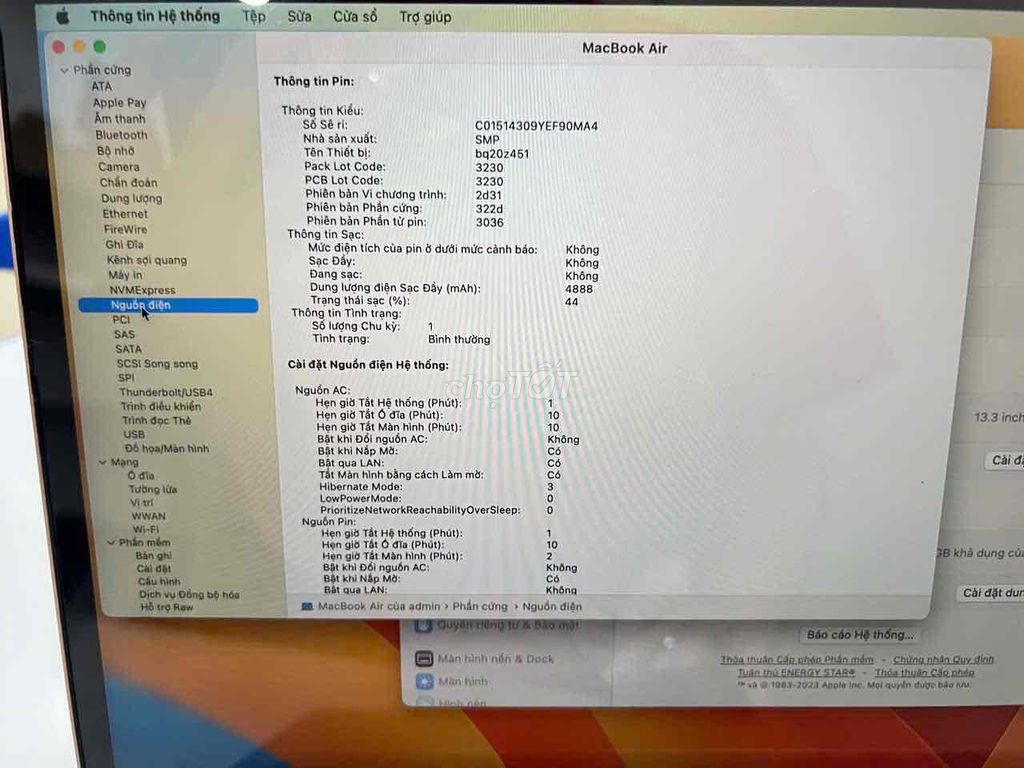1024x768 pixels.
Task: Open the Apple menu icon
Action: 63,16
